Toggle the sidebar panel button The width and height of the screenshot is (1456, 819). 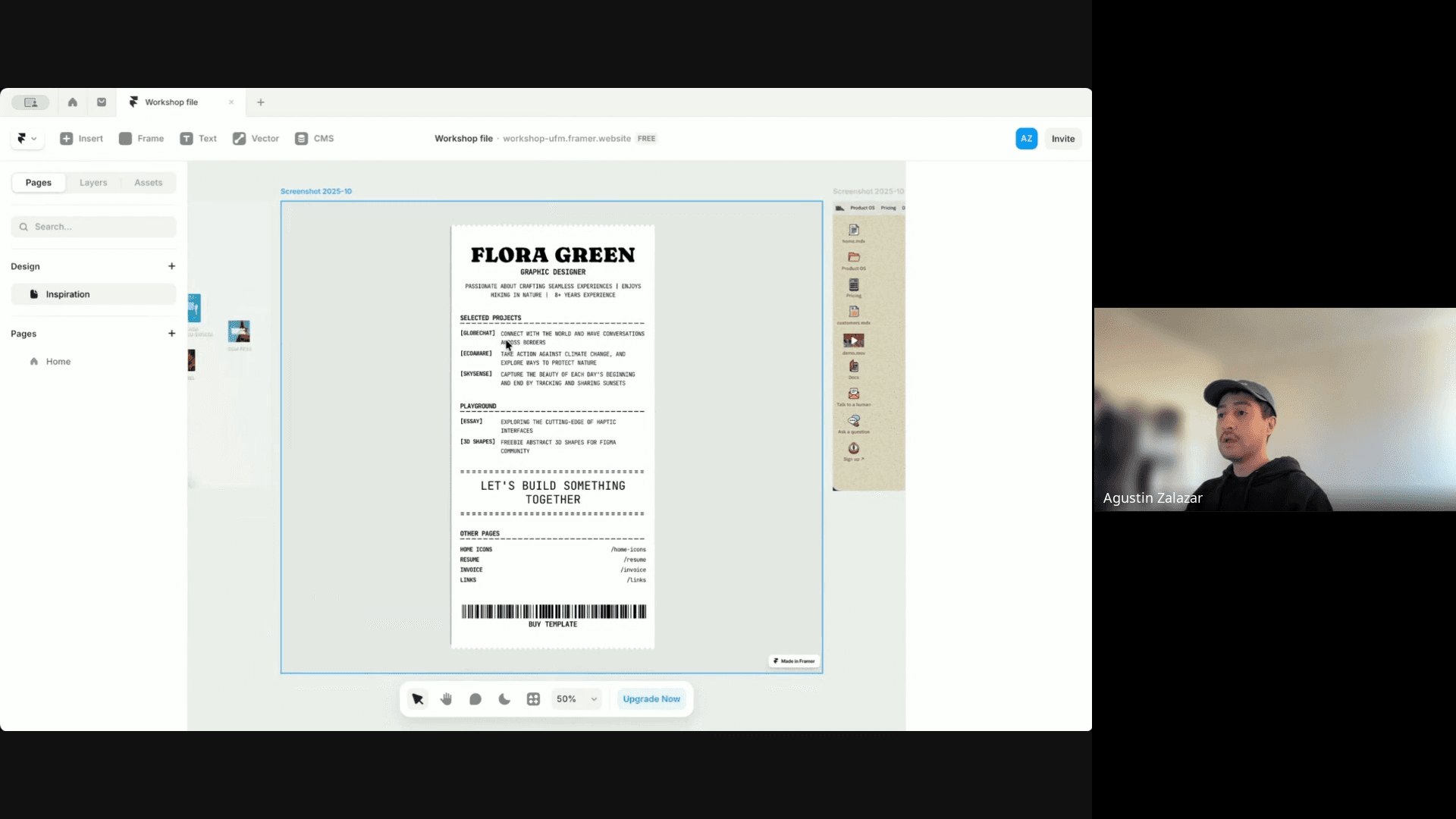tap(30, 102)
